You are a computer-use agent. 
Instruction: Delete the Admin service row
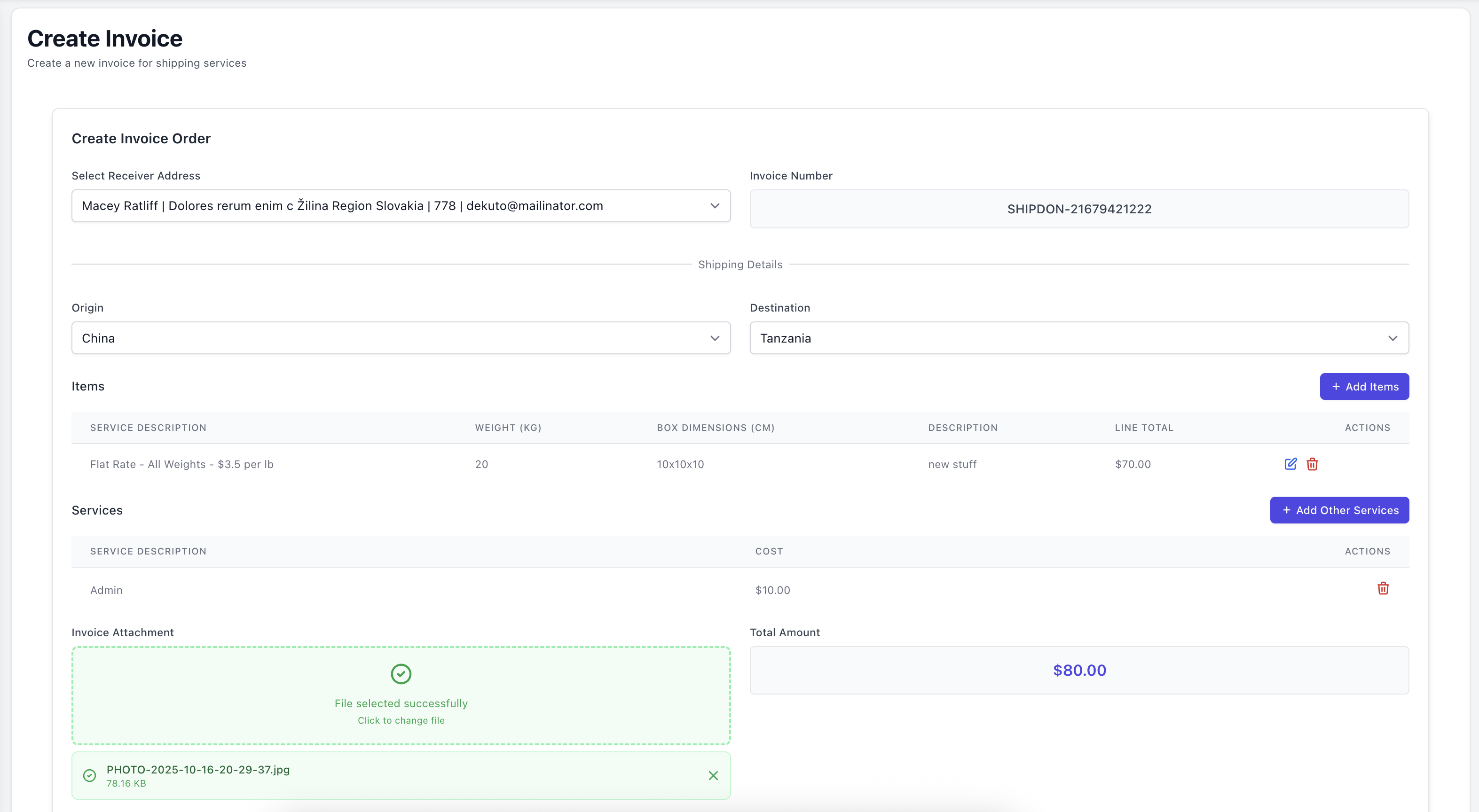(x=1384, y=588)
